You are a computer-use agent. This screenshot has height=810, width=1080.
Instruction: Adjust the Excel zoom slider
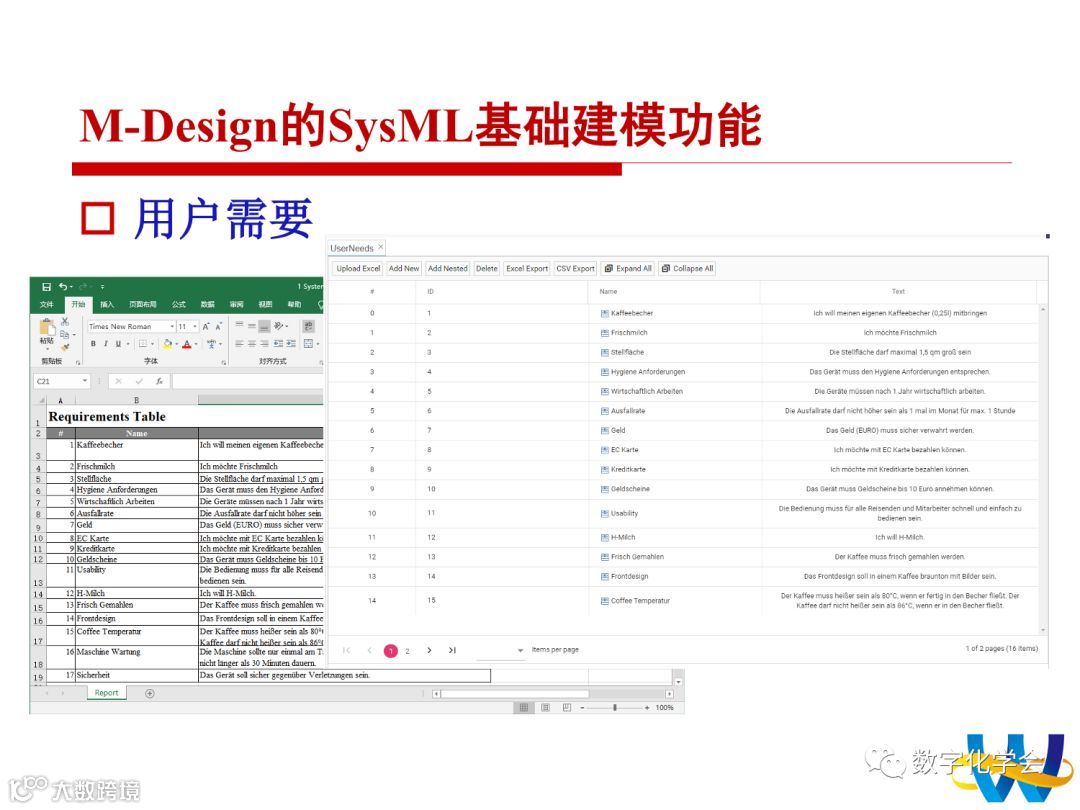point(614,707)
